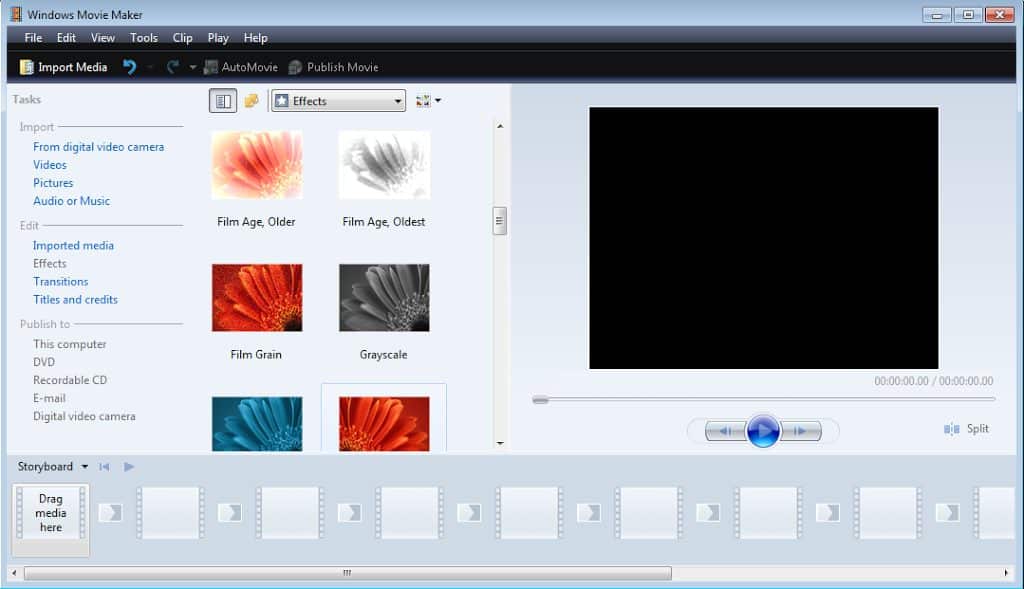Import from digital video camera
1024x589 pixels.
click(x=99, y=147)
